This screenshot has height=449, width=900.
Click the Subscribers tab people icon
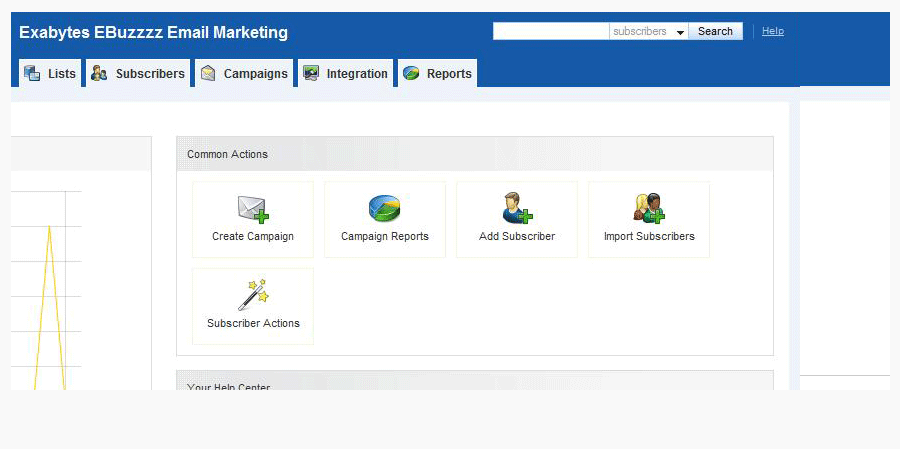(x=99, y=73)
